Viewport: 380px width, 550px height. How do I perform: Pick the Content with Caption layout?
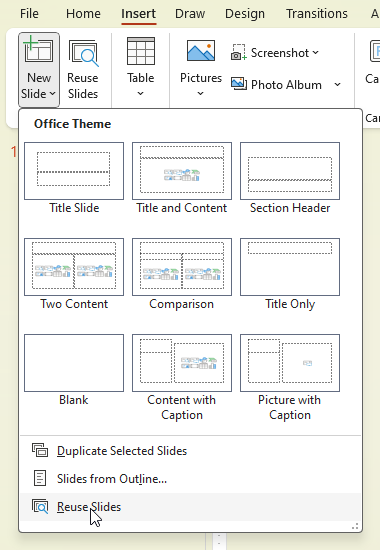point(182,378)
